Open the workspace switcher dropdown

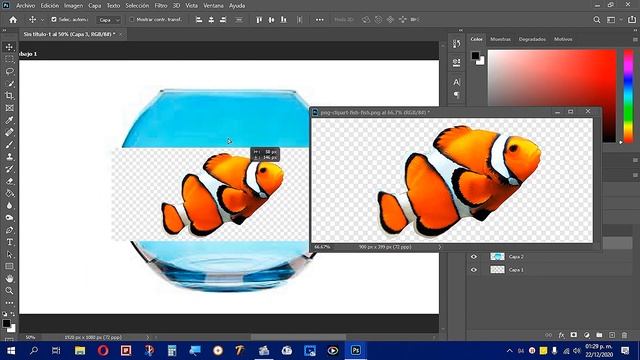coord(613,20)
